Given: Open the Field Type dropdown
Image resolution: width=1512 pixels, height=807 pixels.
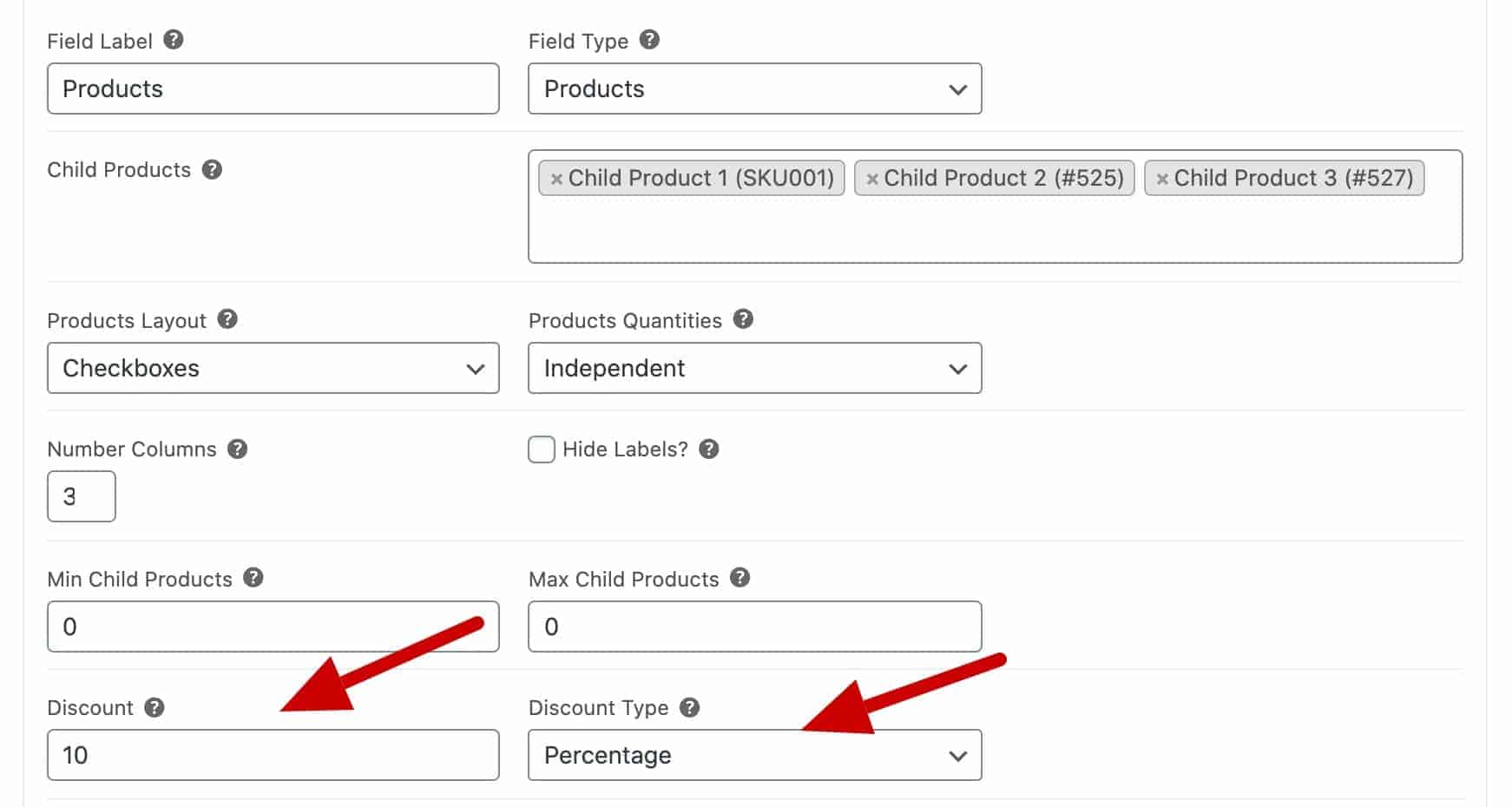Looking at the screenshot, I should pyautogui.click(x=755, y=89).
